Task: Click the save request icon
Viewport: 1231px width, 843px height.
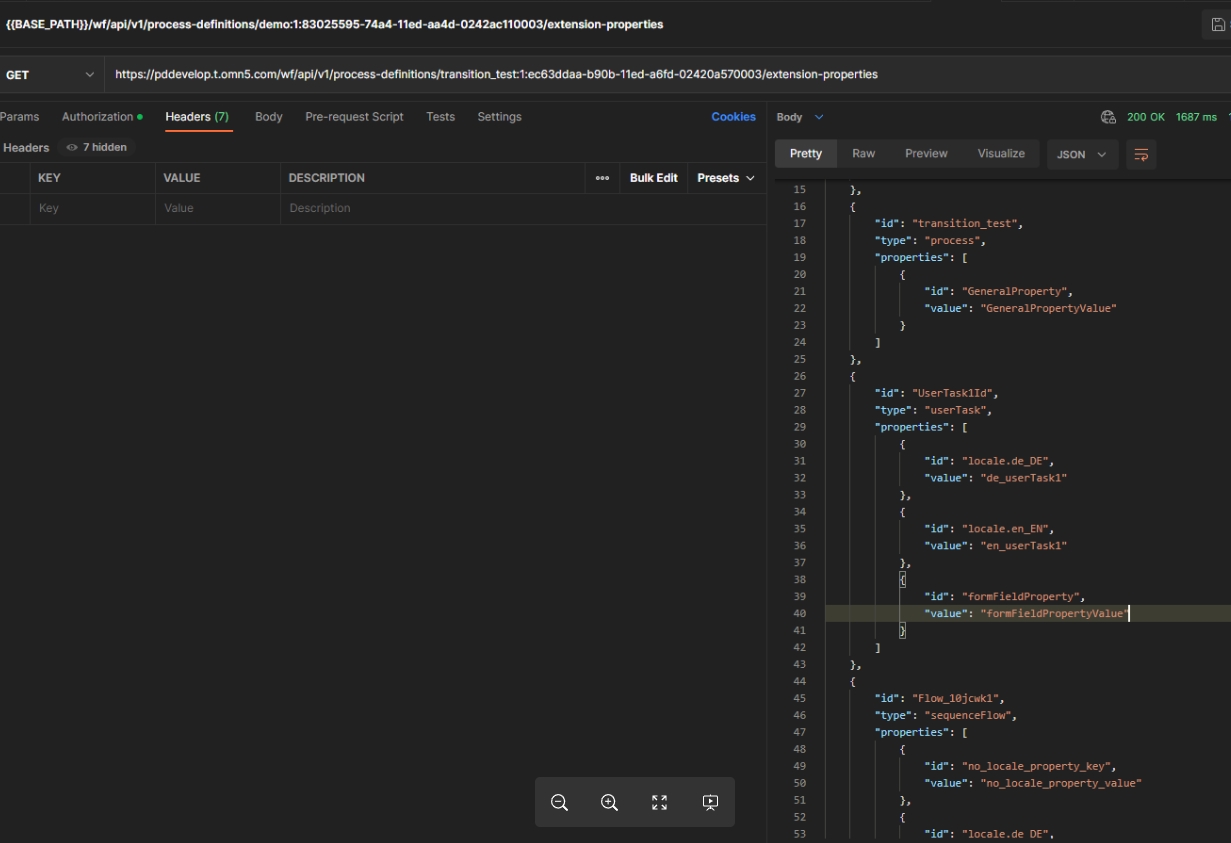Action: [x=1217, y=25]
